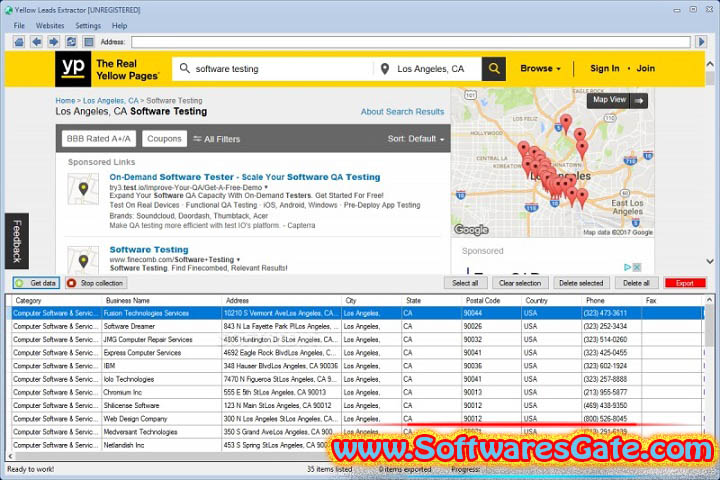Click the browser pane scroll down arrow

(710, 261)
